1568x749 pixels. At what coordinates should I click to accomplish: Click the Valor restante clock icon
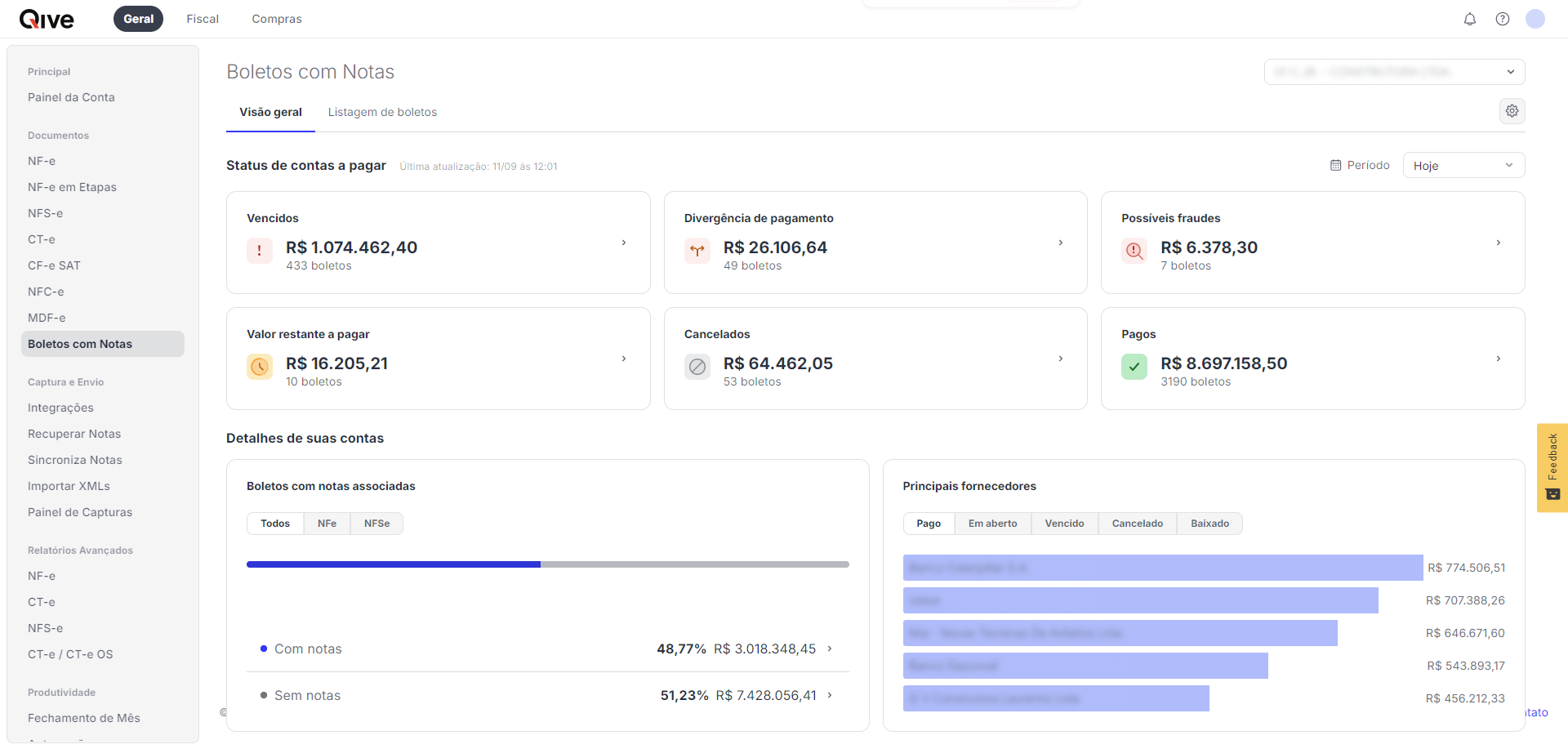[x=260, y=367]
